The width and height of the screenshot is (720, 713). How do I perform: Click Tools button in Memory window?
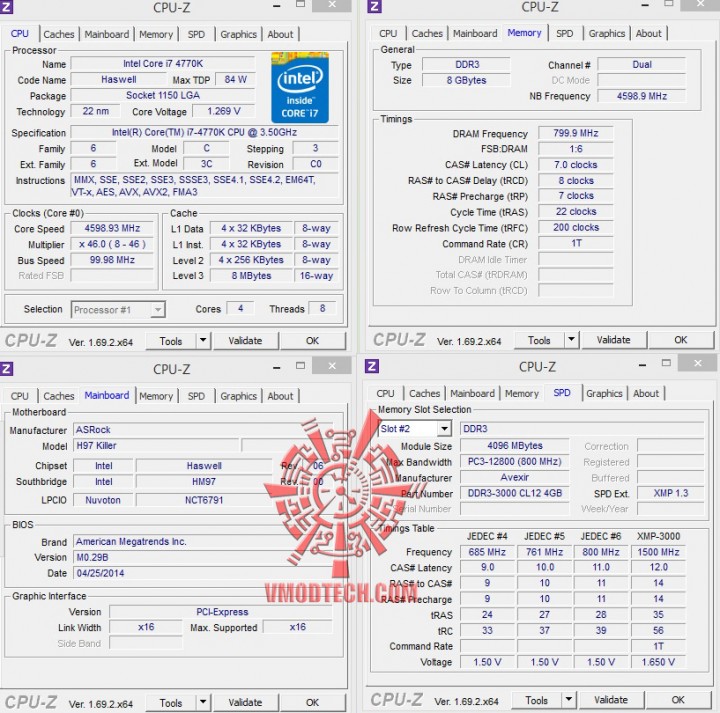[539, 340]
